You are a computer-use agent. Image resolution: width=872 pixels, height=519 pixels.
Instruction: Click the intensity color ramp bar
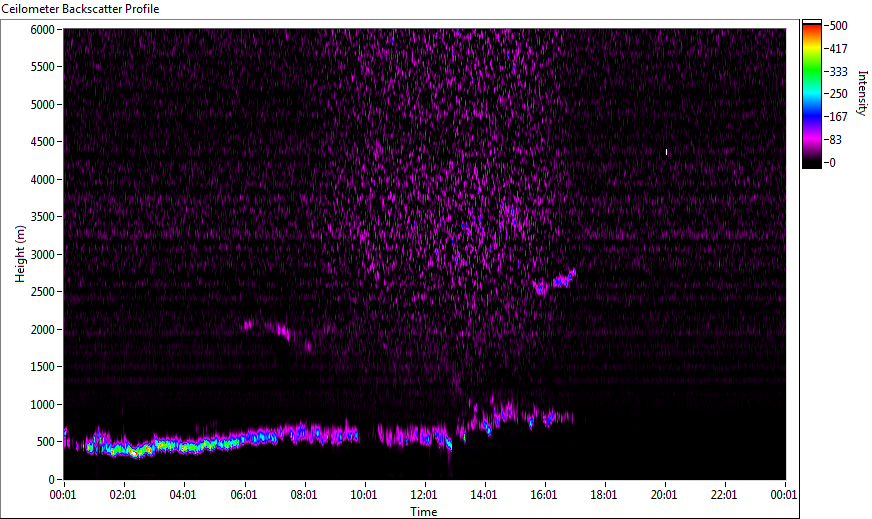(x=811, y=93)
